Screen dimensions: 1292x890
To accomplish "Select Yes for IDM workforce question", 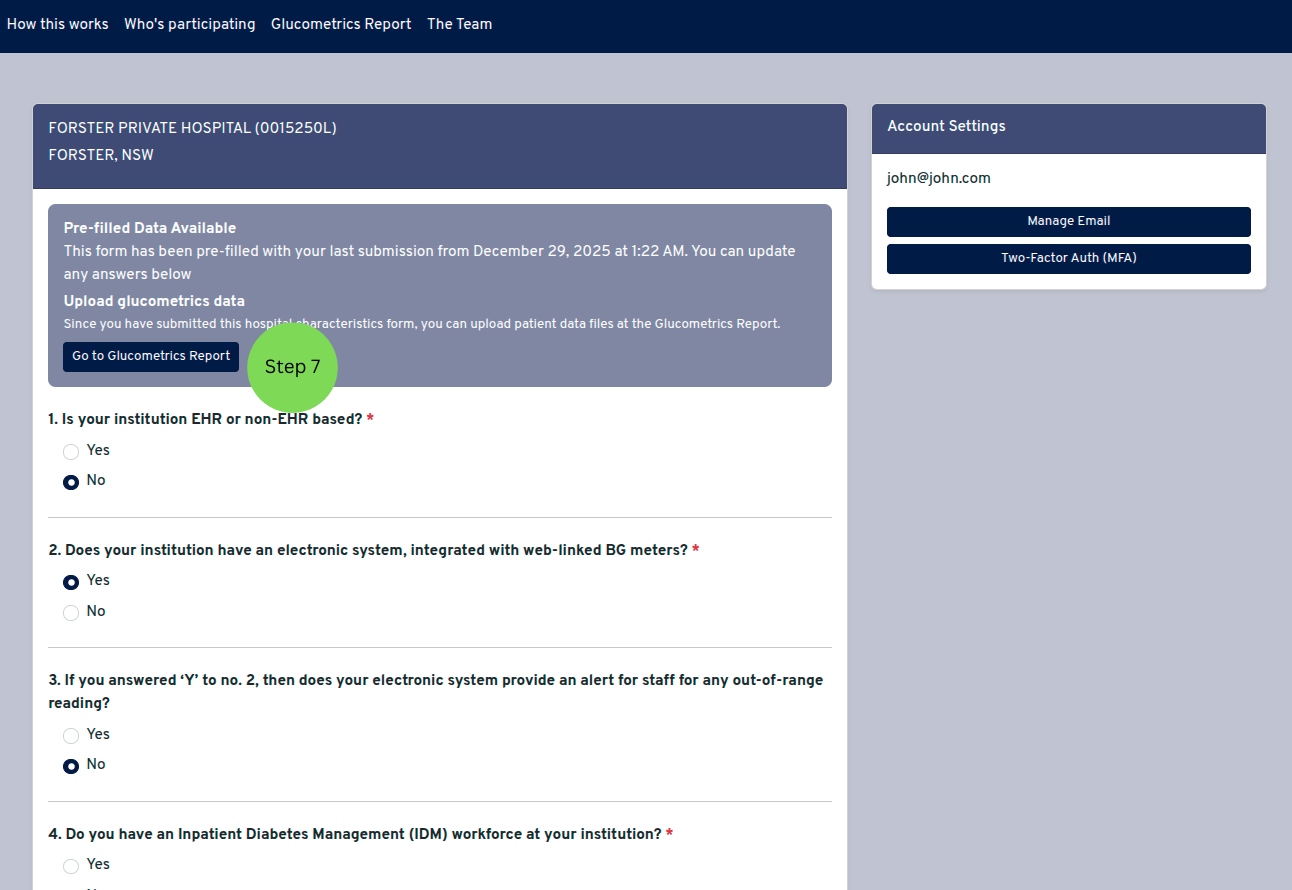I will coord(71,866).
